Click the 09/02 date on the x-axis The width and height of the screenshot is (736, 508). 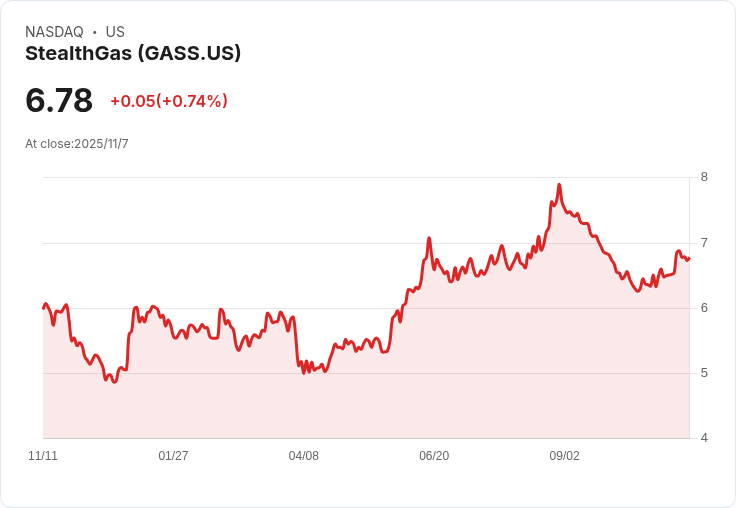pyautogui.click(x=564, y=456)
